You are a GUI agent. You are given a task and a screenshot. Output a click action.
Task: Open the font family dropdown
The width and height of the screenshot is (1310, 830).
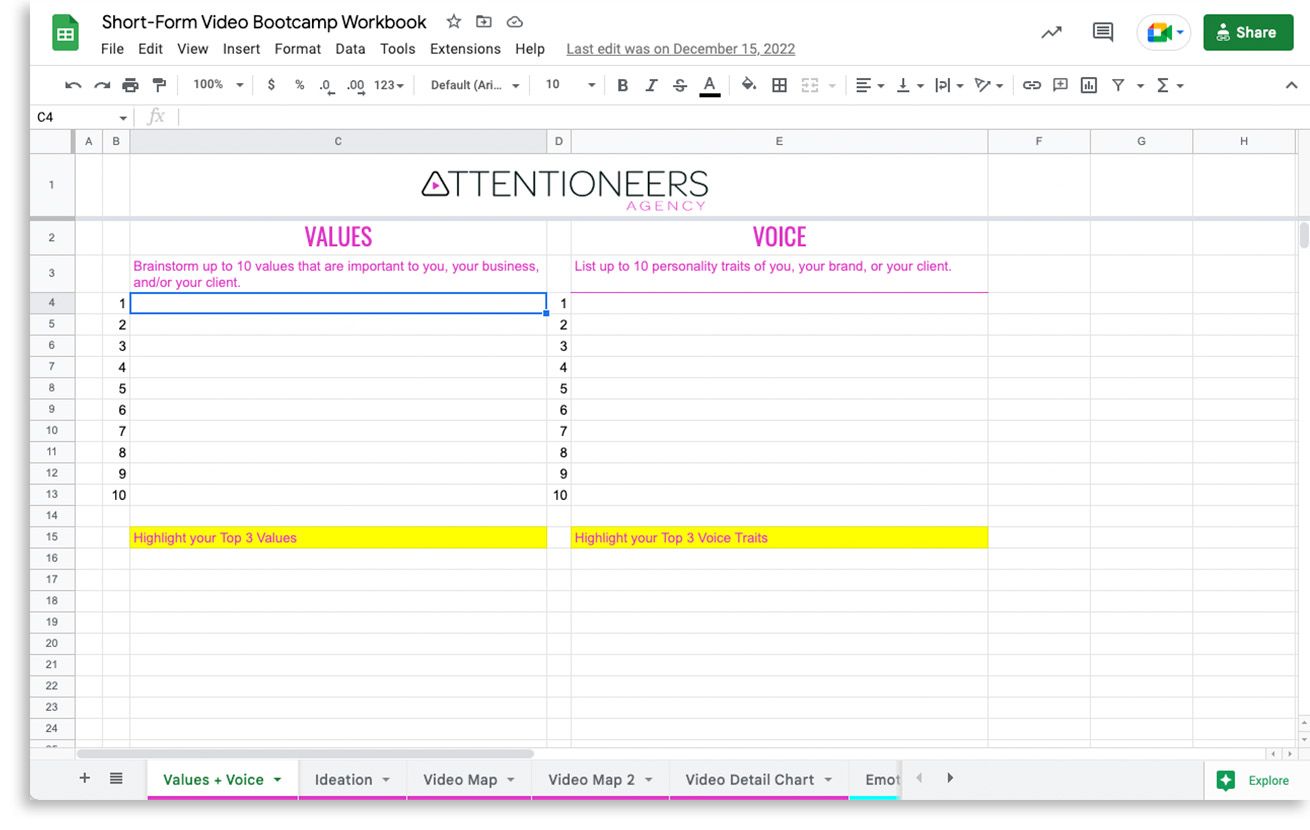[475, 86]
